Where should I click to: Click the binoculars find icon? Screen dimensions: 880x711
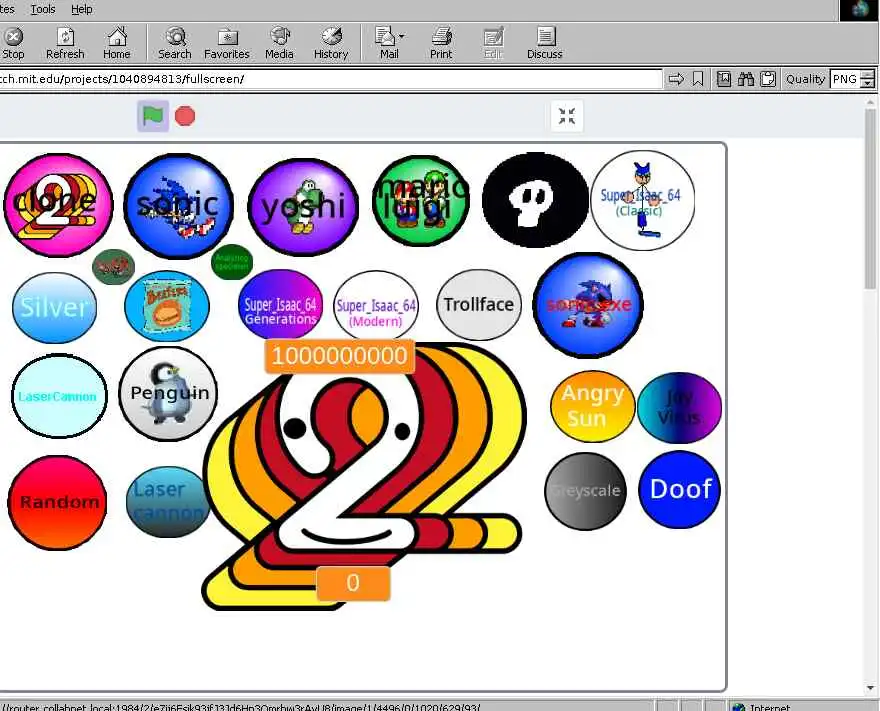[x=746, y=79]
